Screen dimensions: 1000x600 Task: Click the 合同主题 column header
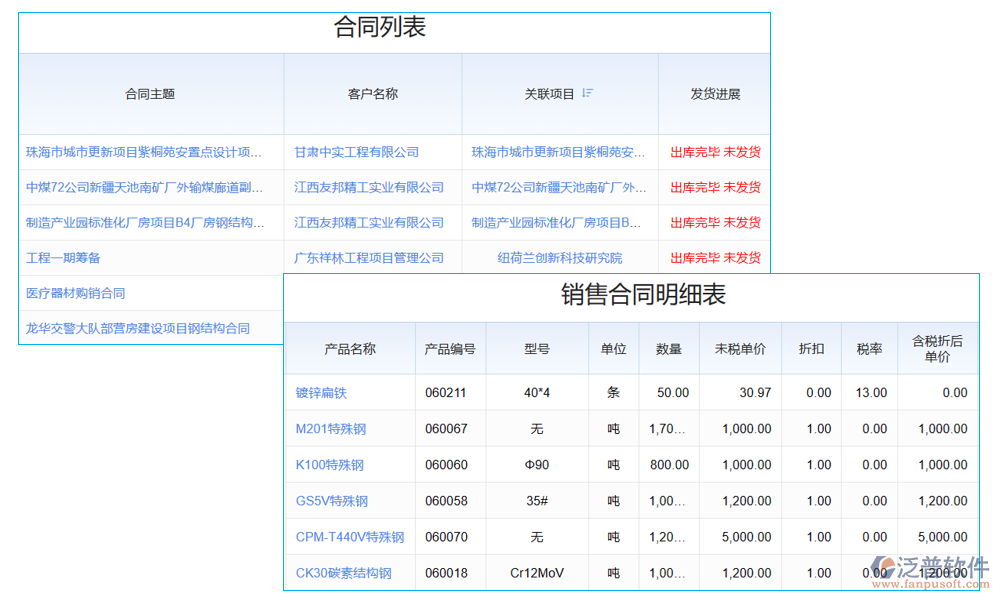pos(148,93)
